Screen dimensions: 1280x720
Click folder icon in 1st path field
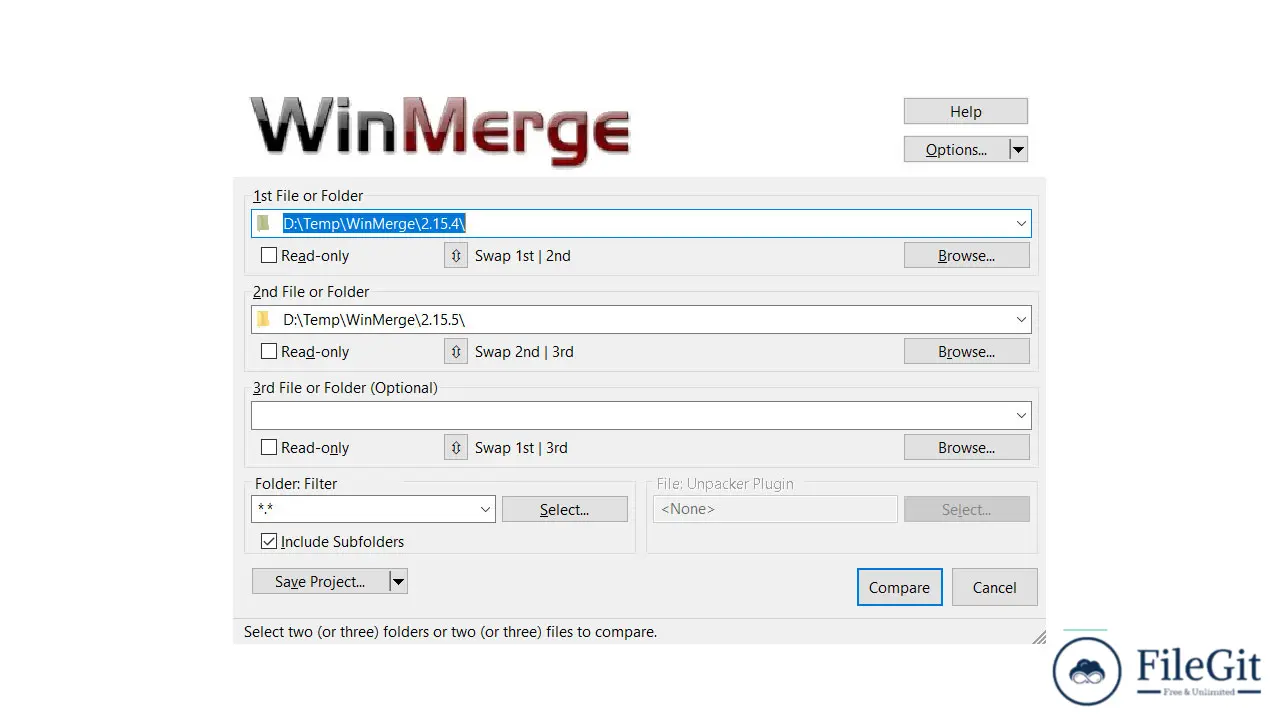(264, 223)
